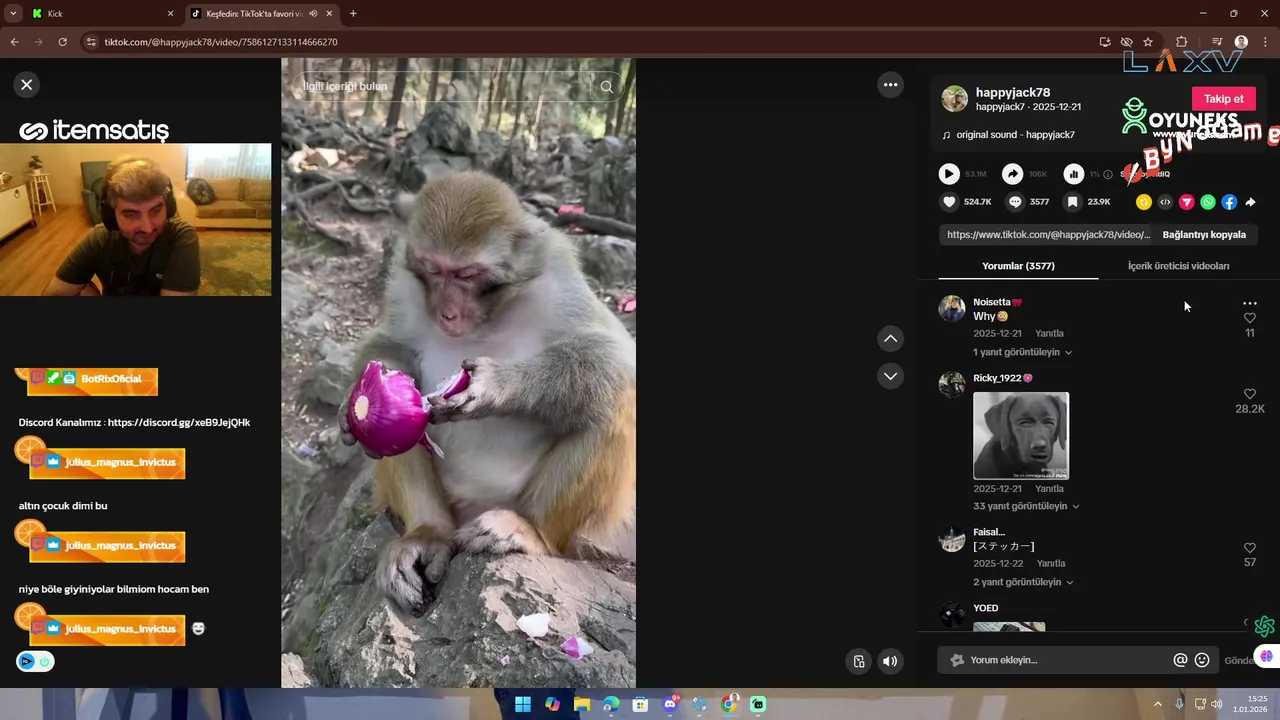Click the @ mention icon in comment box
The height and width of the screenshot is (720, 1280).
1180,660
